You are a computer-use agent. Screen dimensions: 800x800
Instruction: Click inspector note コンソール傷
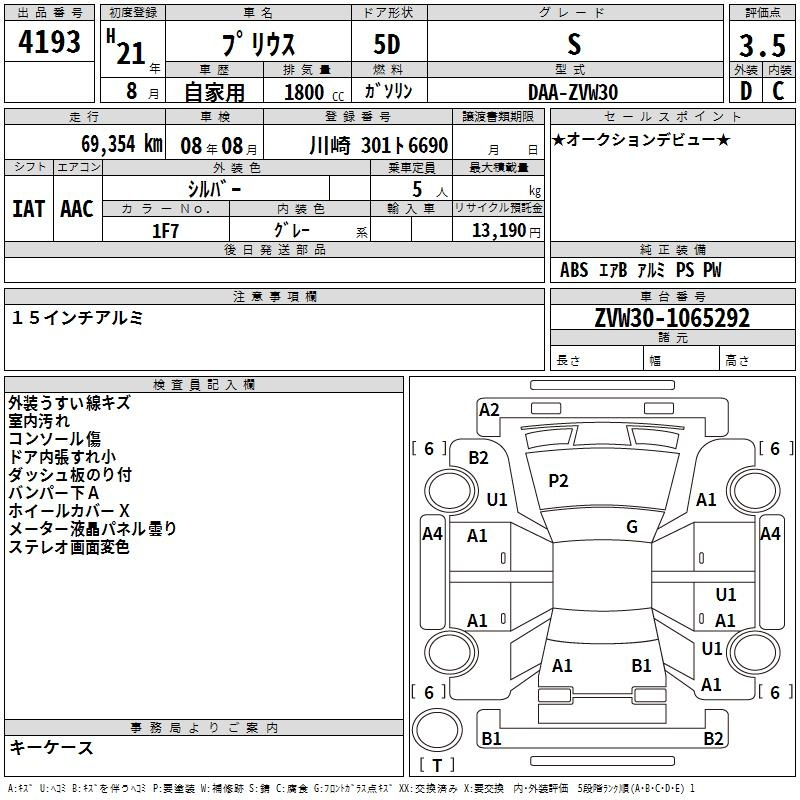point(55,438)
